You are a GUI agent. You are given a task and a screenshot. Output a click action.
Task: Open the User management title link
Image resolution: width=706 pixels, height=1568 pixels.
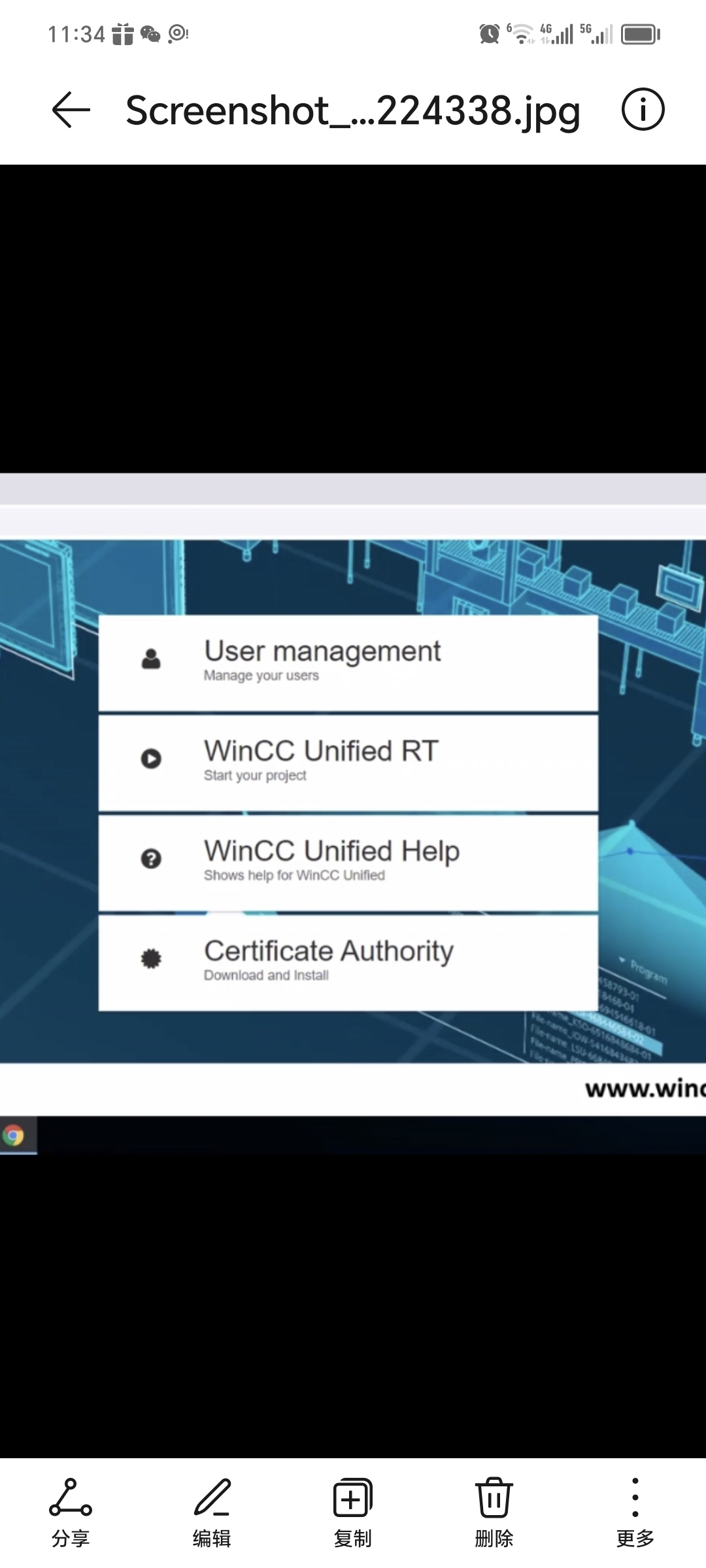322,651
